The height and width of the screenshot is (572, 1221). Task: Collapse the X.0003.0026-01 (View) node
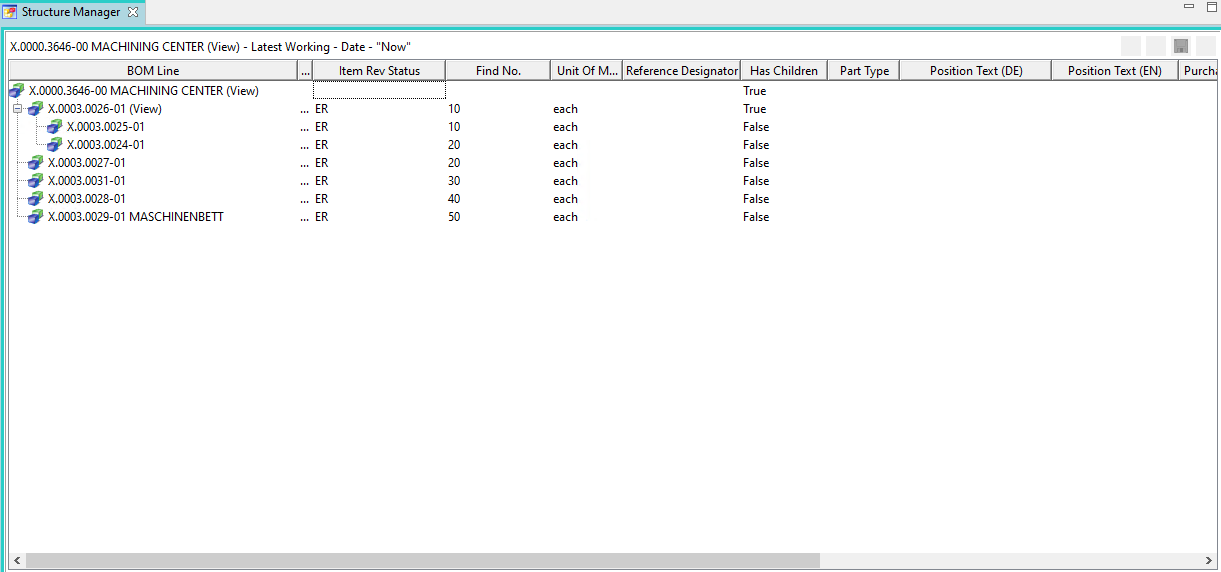(17, 109)
